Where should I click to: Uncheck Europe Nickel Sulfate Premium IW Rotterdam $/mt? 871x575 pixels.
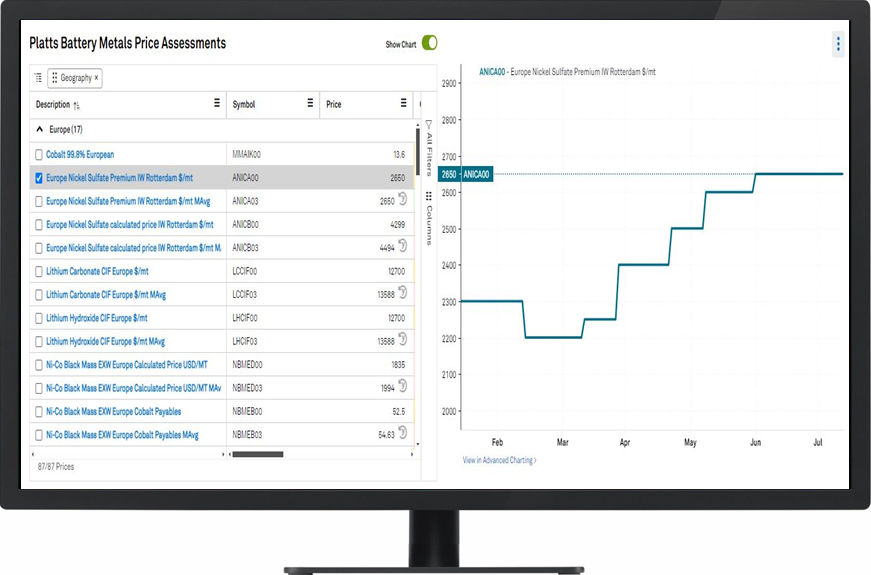[x=39, y=178]
